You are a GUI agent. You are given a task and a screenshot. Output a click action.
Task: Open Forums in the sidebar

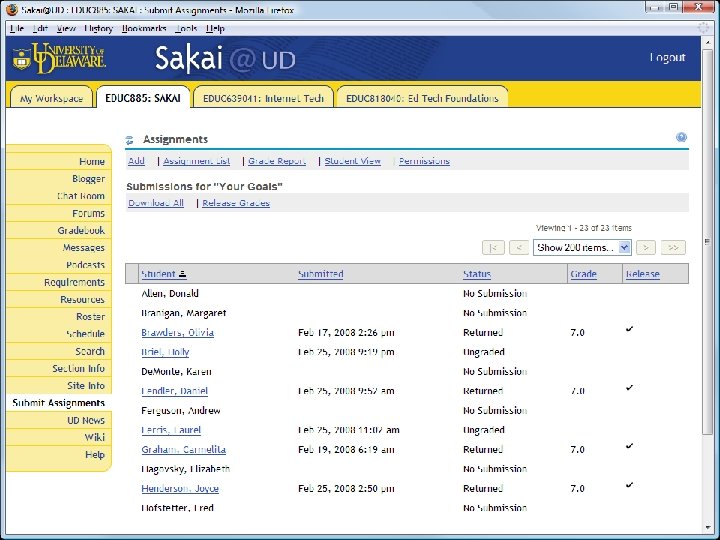pos(89,214)
